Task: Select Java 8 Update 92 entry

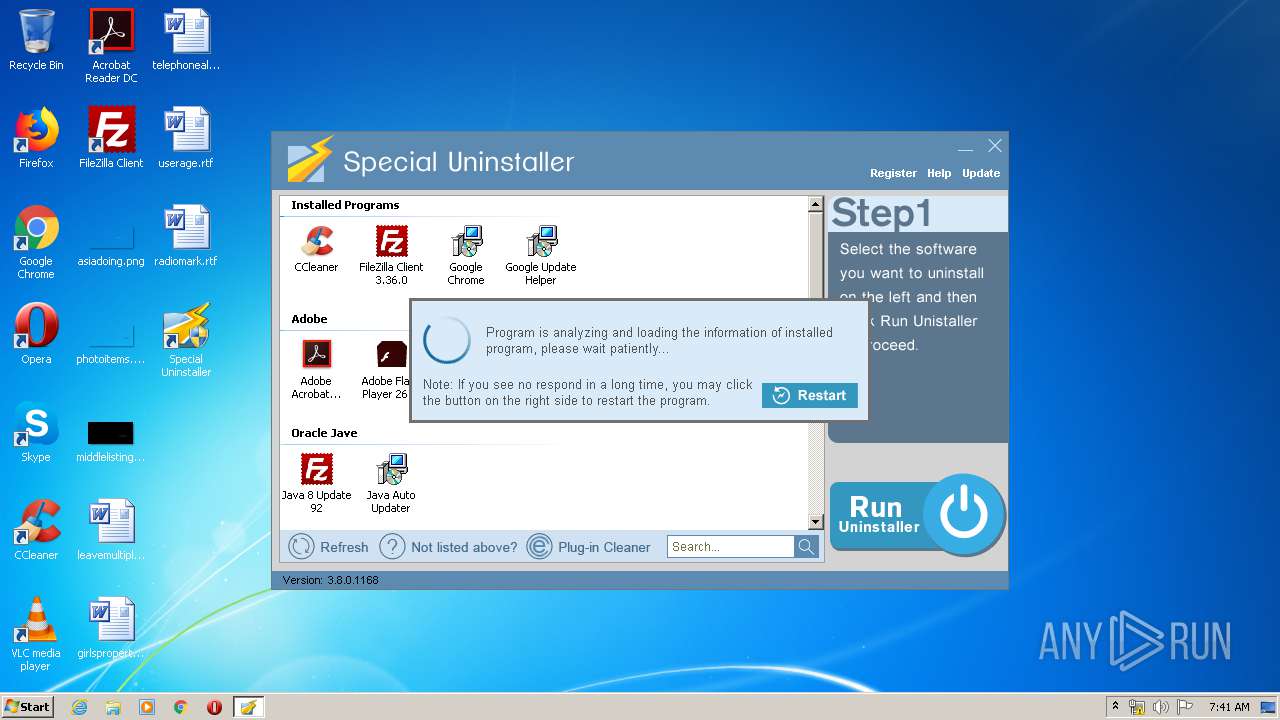Action: pyautogui.click(x=316, y=483)
